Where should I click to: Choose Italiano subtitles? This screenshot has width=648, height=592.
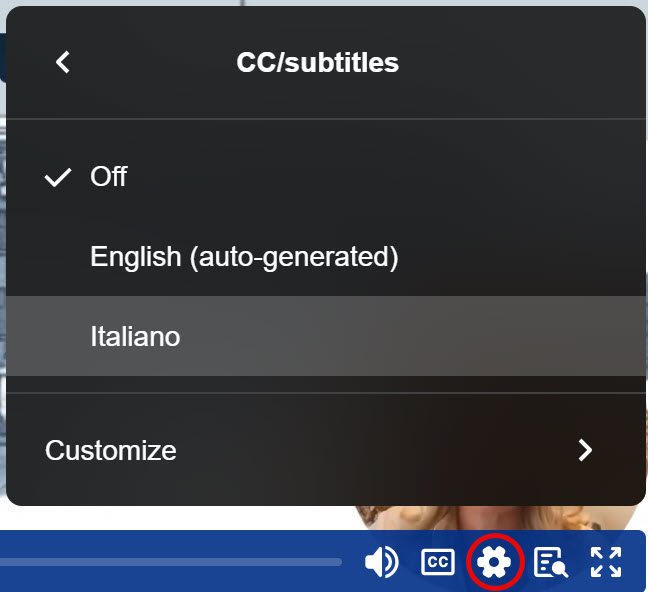tap(135, 336)
